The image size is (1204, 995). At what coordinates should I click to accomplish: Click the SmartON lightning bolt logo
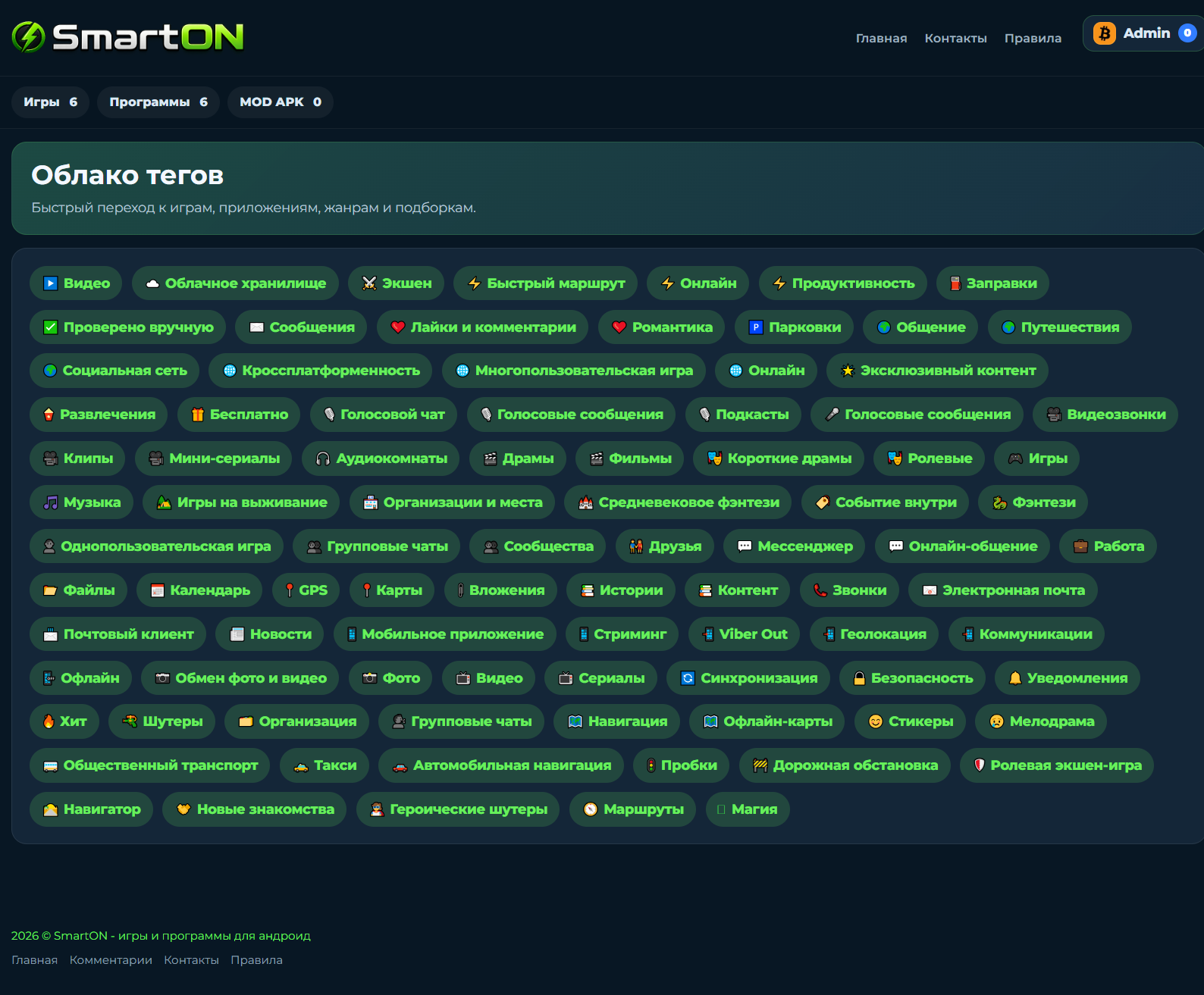(x=29, y=36)
